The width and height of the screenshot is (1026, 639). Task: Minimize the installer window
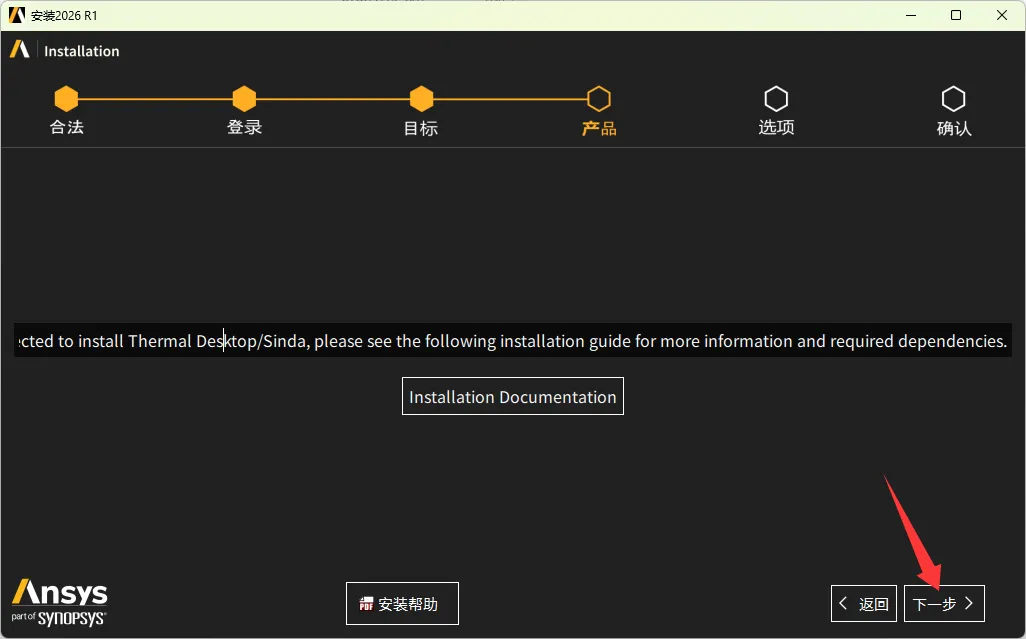tap(911, 15)
